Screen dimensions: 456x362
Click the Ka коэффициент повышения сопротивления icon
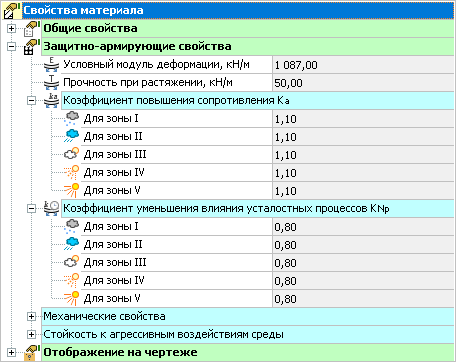[x=52, y=101]
